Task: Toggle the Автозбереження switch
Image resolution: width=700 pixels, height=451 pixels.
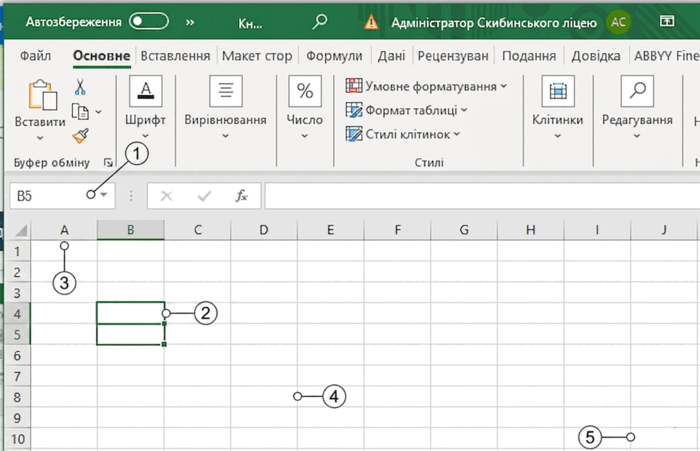Action: pyautogui.click(x=149, y=21)
